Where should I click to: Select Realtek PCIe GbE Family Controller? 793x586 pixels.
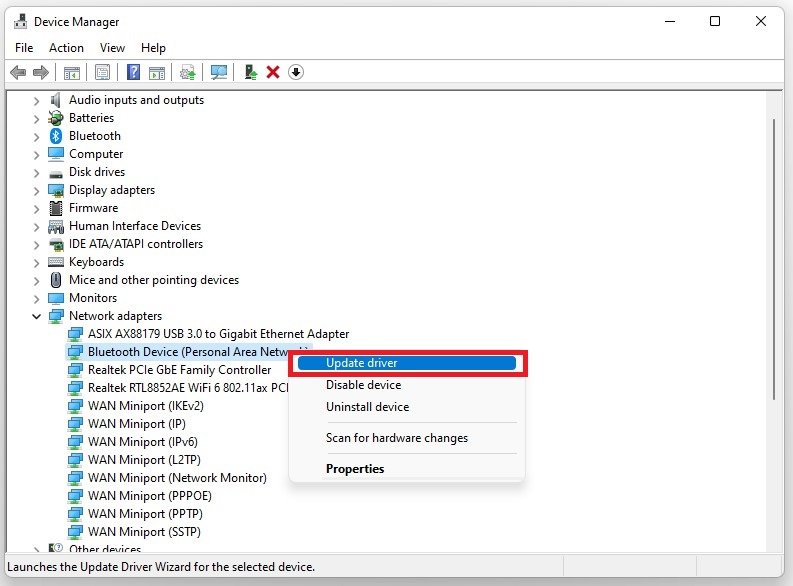[179, 370]
